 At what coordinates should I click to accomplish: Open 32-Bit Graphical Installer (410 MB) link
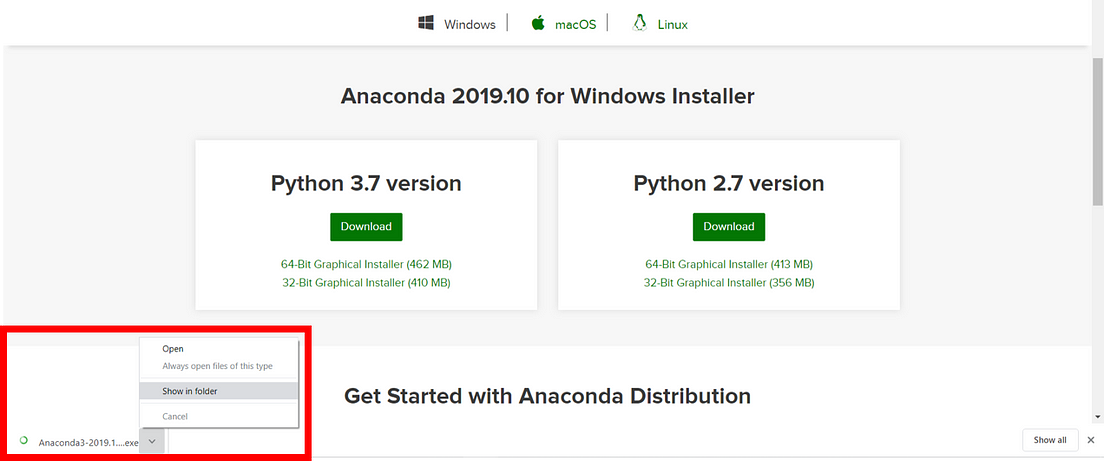pyautogui.click(x=366, y=283)
